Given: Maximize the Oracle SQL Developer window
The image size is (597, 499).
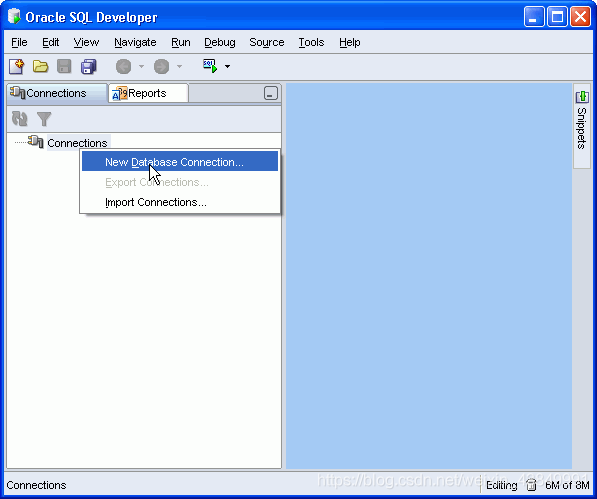Looking at the screenshot, I should click(x=557, y=17).
